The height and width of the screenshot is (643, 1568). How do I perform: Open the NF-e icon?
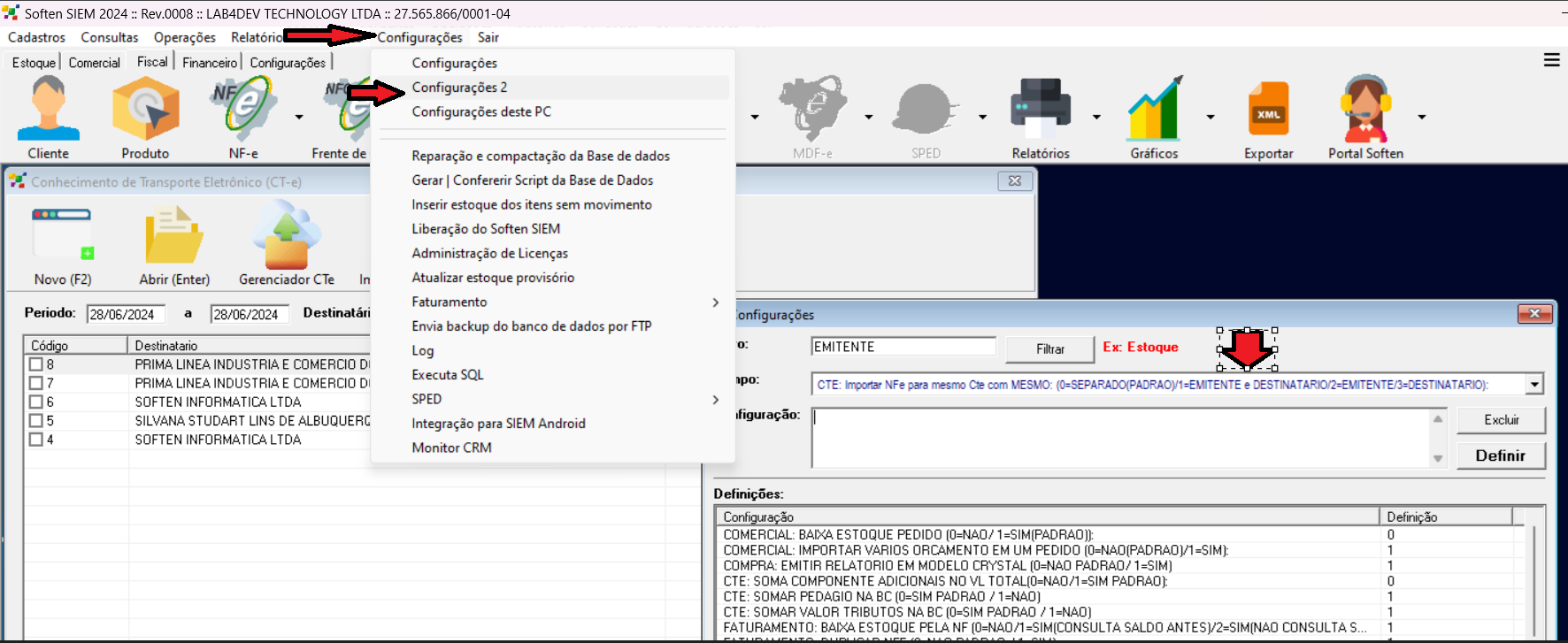coord(243,108)
